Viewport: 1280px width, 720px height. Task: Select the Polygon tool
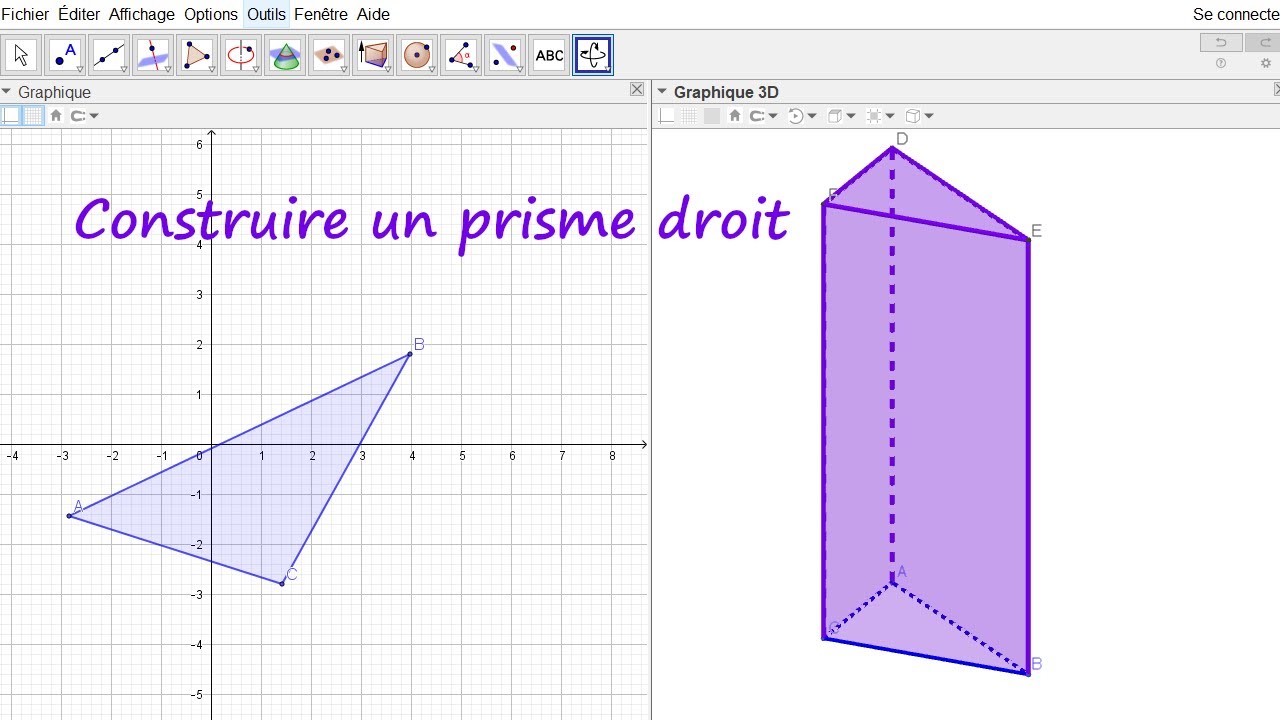(x=197, y=55)
